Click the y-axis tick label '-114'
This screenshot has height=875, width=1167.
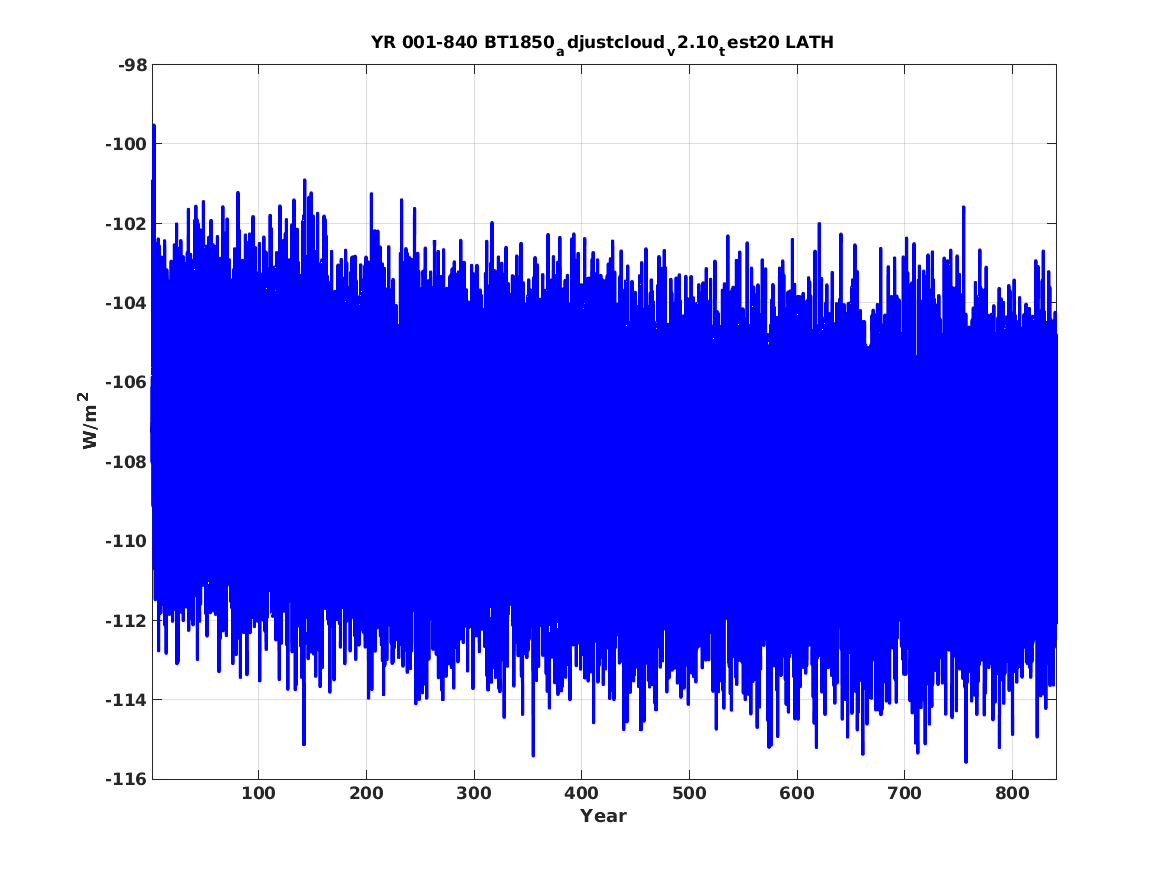pyautogui.click(x=126, y=700)
